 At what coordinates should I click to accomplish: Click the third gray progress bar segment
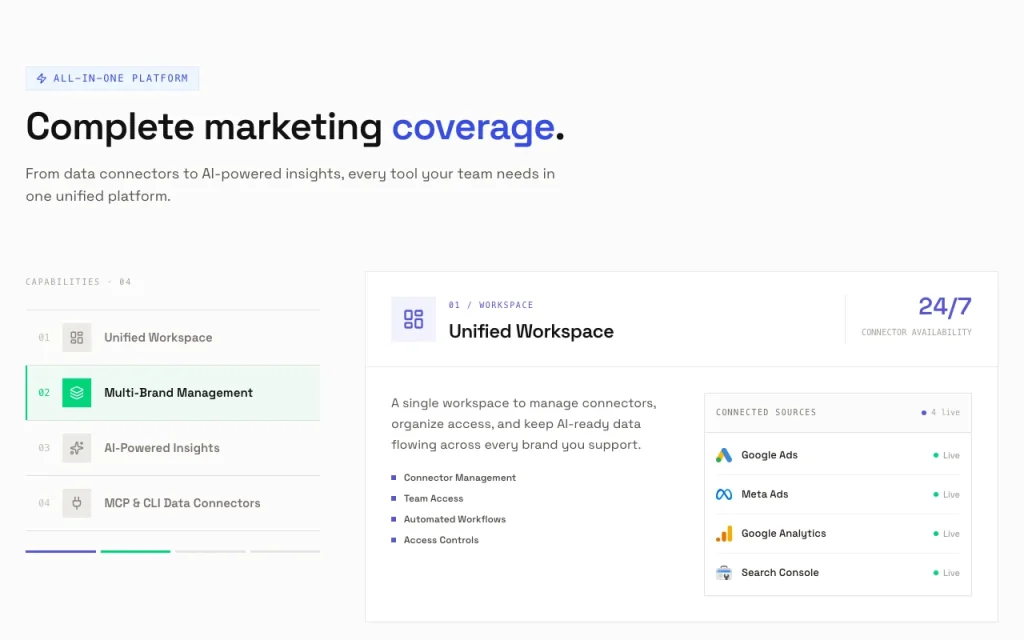pos(210,551)
